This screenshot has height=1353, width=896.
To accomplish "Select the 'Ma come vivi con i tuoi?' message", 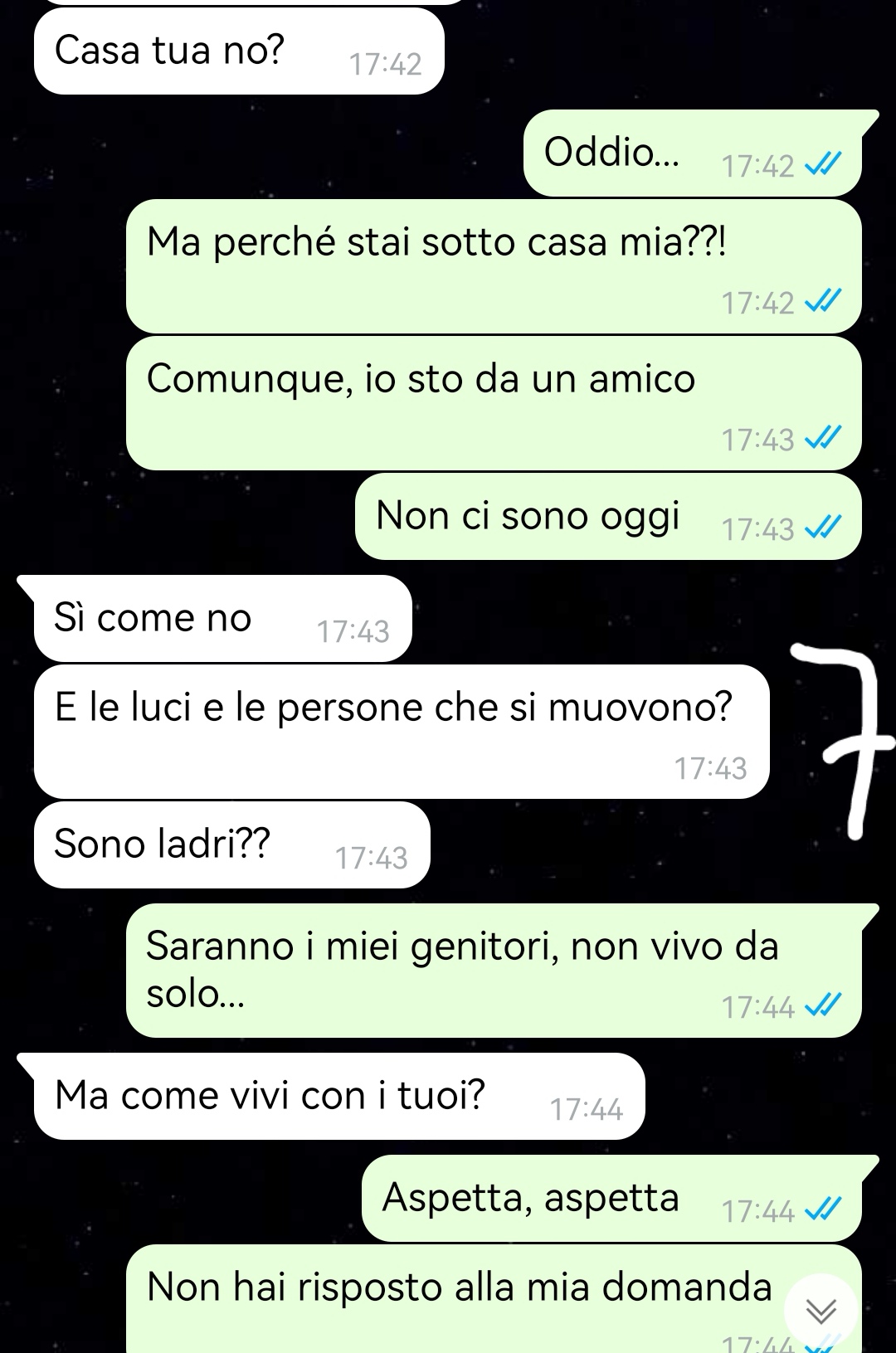I will pyautogui.click(x=339, y=1096).
